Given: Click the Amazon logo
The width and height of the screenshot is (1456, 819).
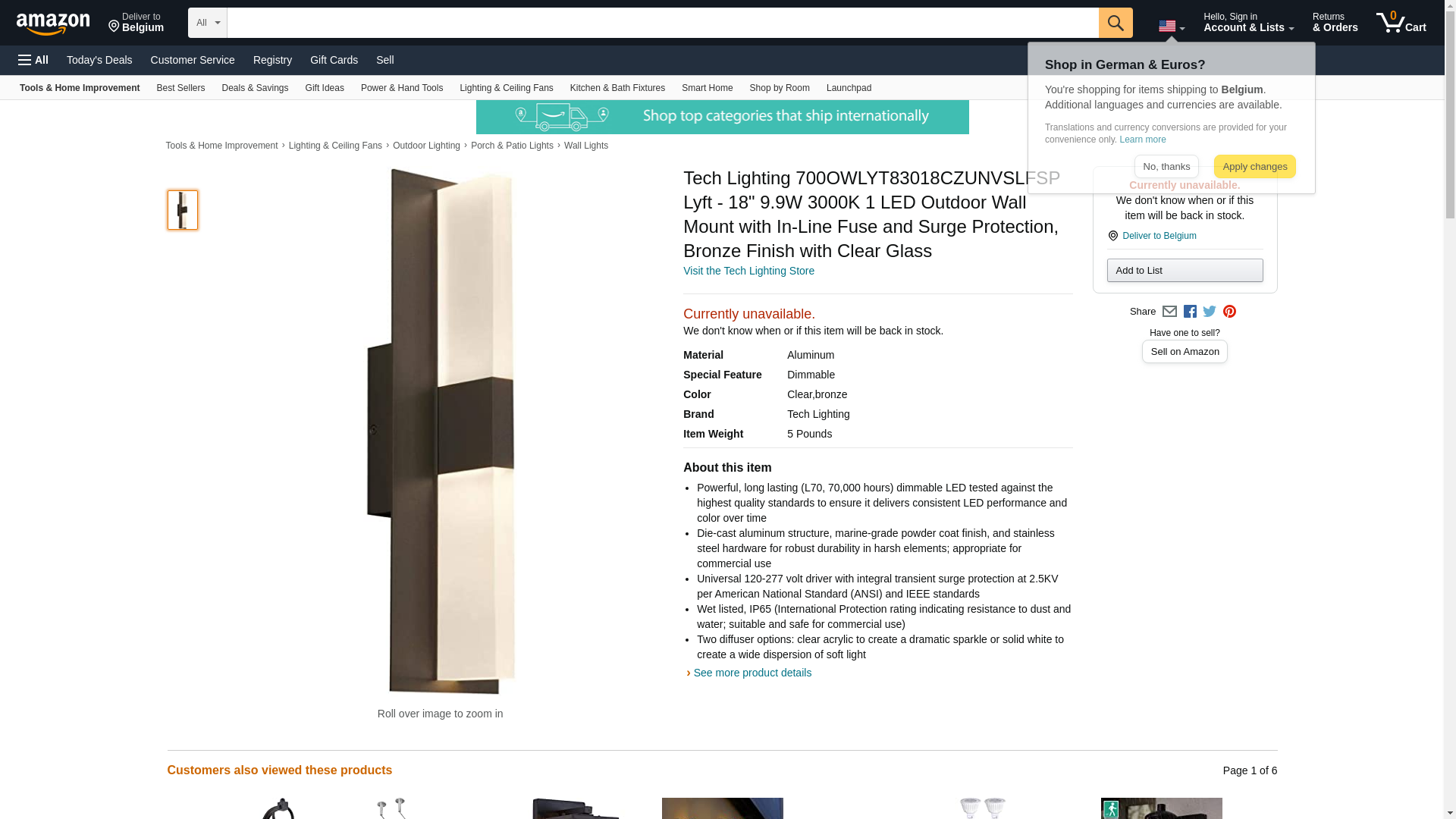Looking at the screenshot, I should (53, 24).
